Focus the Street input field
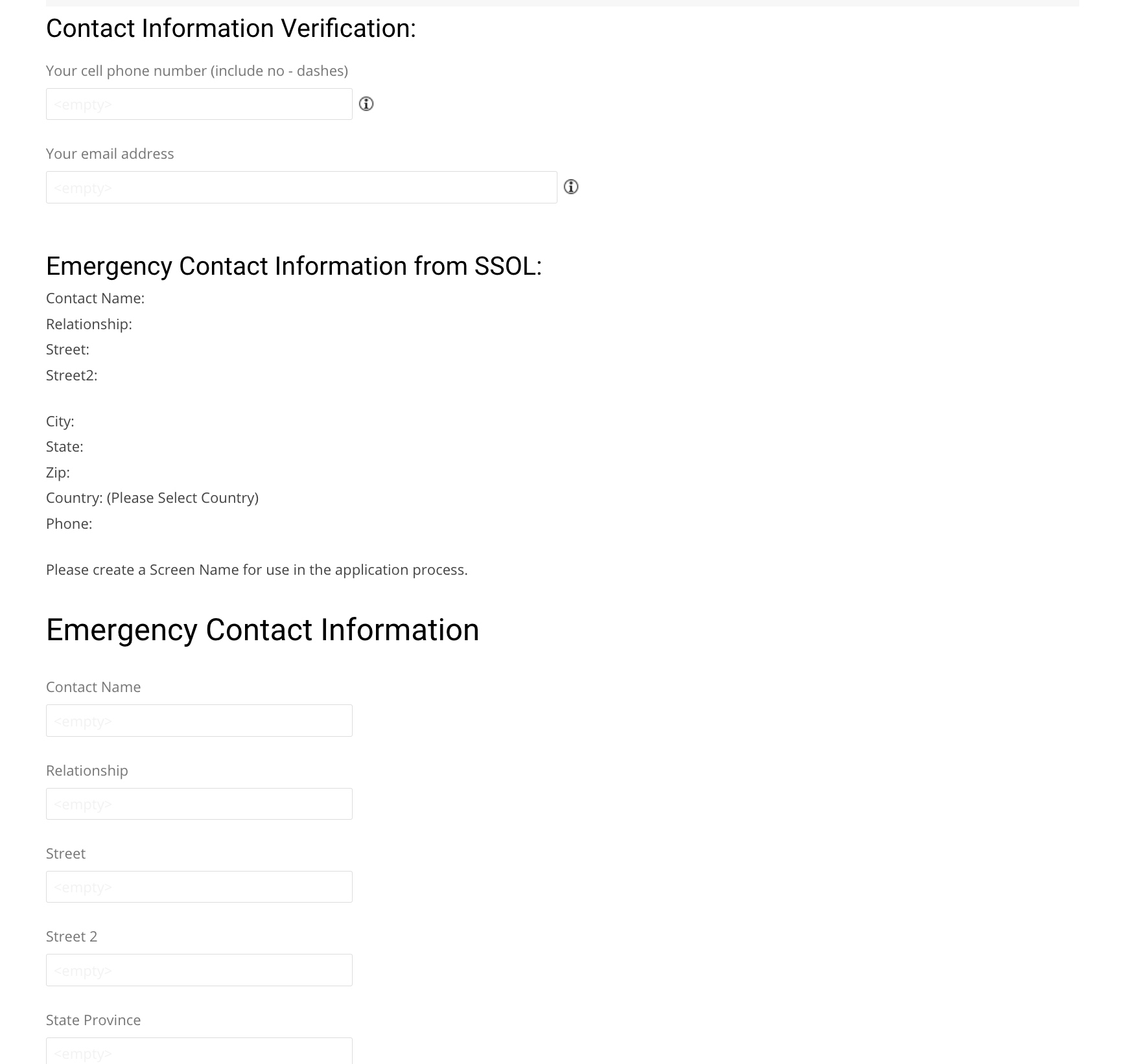The height and width of the screenshot is (1064, 1124). [x=199, y=887]
